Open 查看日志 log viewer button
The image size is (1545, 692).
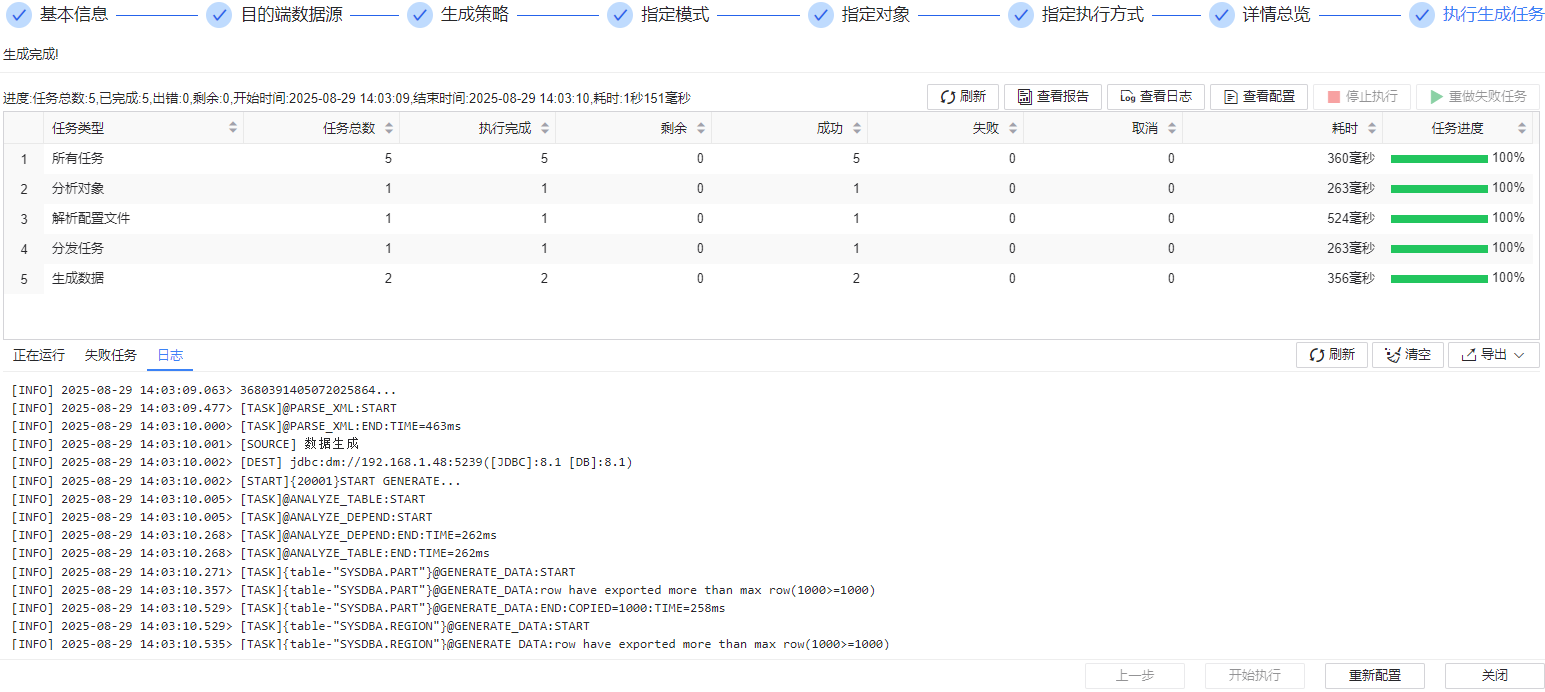tap(1156, 97)
